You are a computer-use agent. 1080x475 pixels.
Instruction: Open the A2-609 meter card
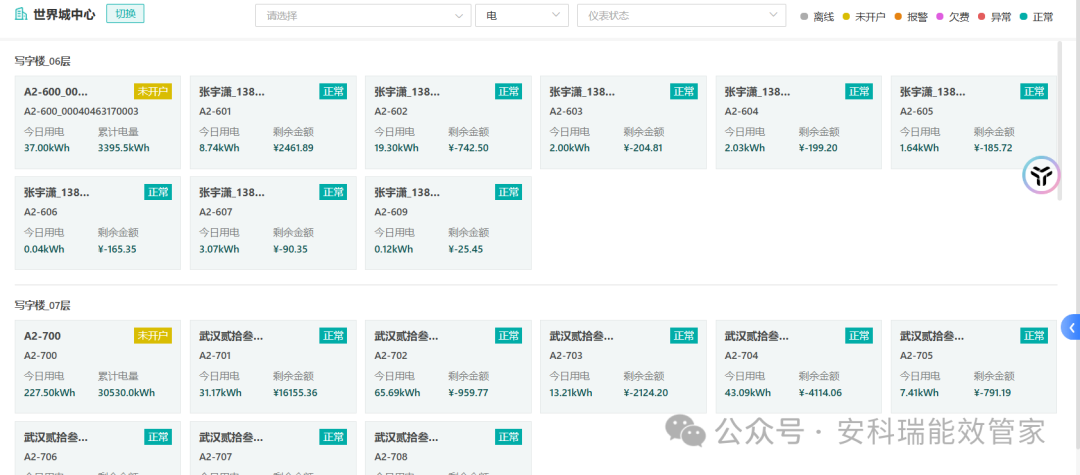pos(448,223)
